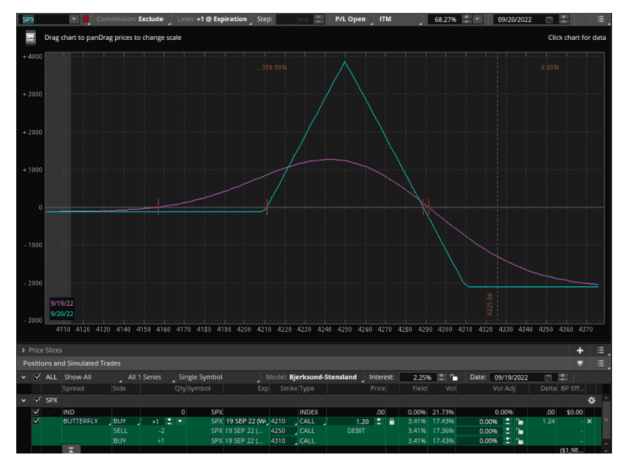Click the SPX symbol input field
Viewport: 625px width, 465px height.
[45, 19]
